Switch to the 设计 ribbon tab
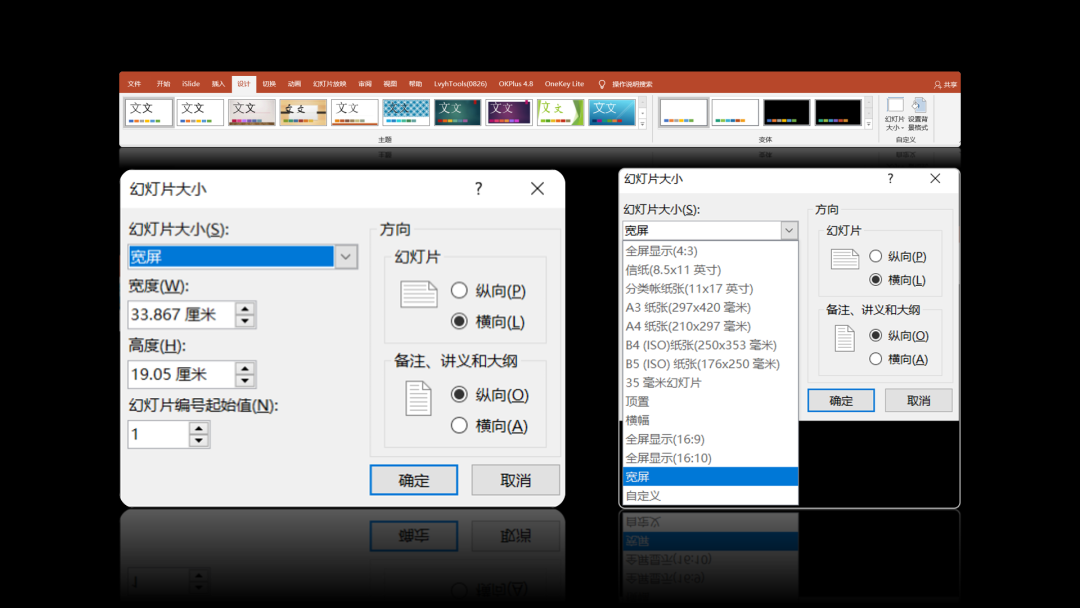This screenshot has height=608, width=1080. point(244,84)
